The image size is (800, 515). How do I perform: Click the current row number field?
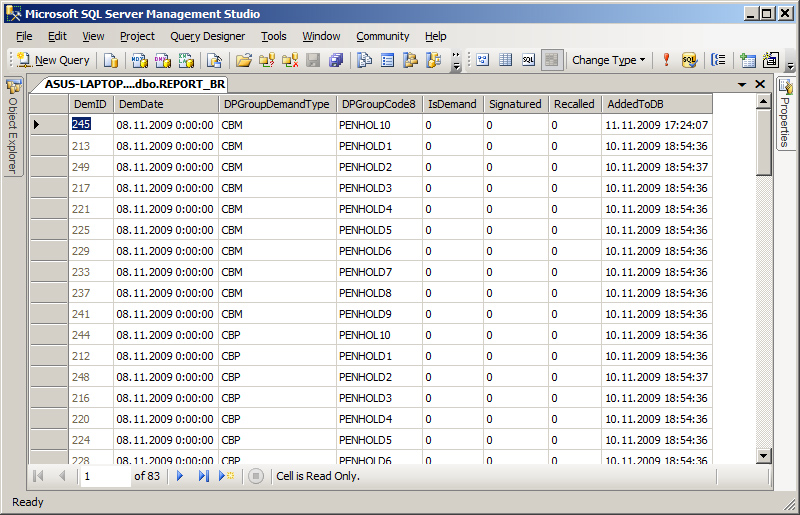pyautogui.click(x=104, y=476)
